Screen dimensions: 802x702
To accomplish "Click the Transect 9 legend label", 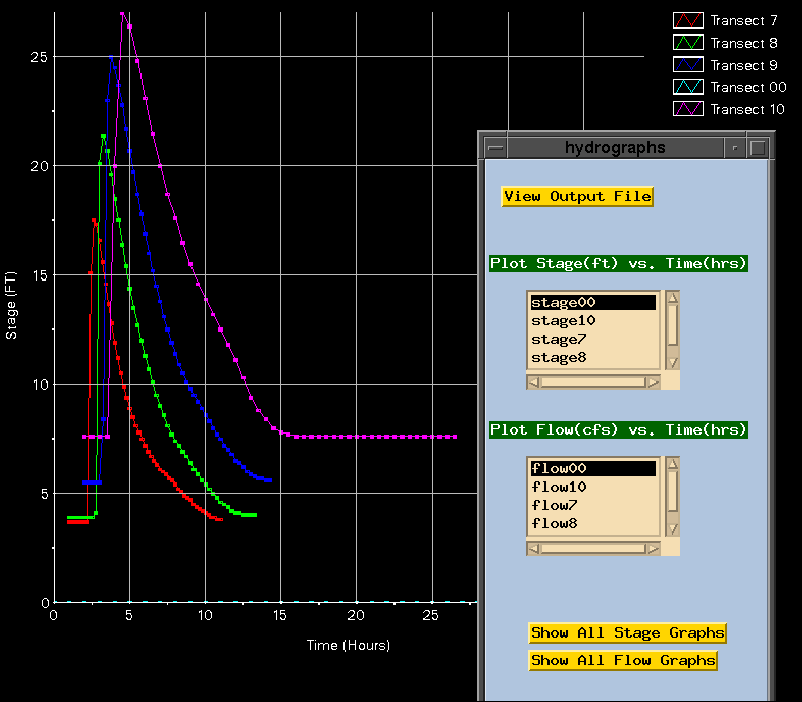I will click(x=744, y=65).
